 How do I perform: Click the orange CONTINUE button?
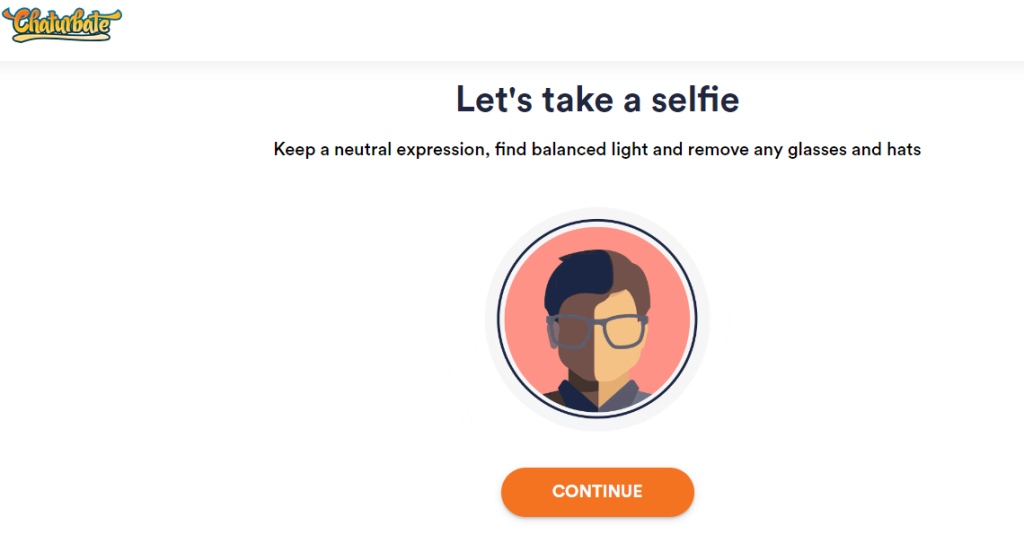coord(597,491)
